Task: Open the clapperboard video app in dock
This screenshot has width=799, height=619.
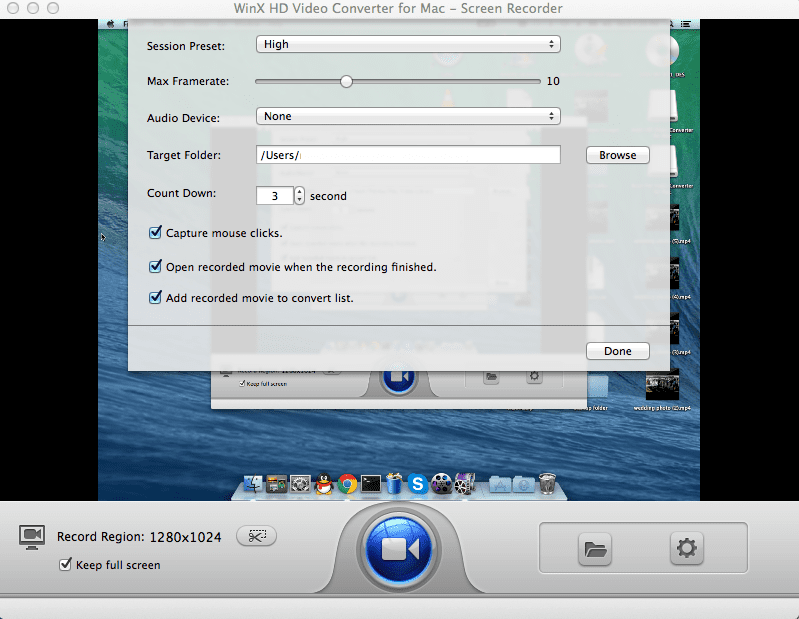Action: 465,483
